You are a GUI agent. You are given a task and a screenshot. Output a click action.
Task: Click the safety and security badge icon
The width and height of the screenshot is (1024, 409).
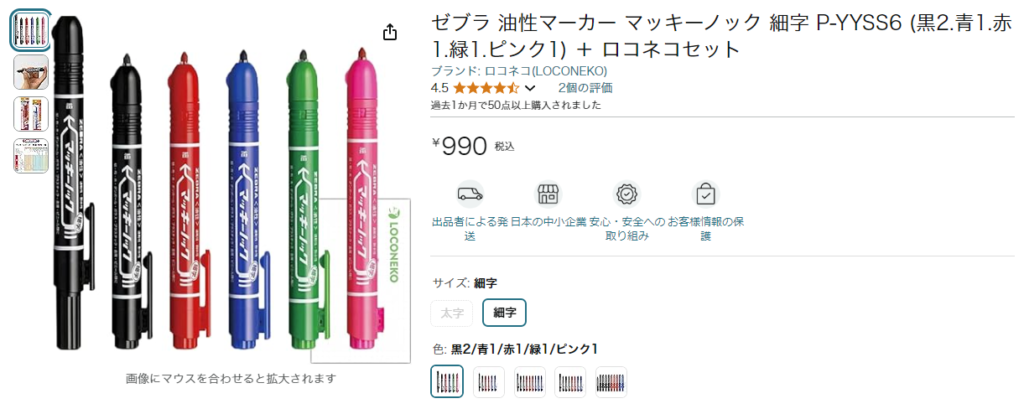[x=627, y=194]
